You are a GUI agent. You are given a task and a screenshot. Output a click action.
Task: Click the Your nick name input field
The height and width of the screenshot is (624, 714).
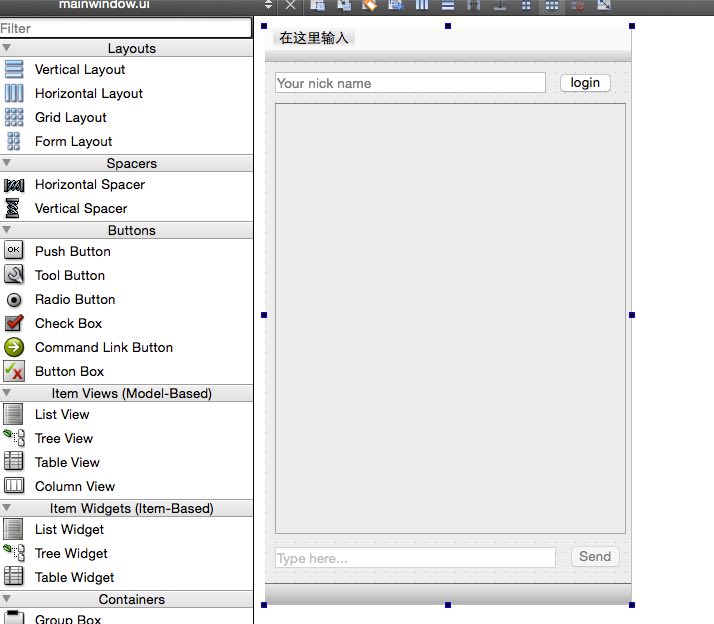[410, 83]
